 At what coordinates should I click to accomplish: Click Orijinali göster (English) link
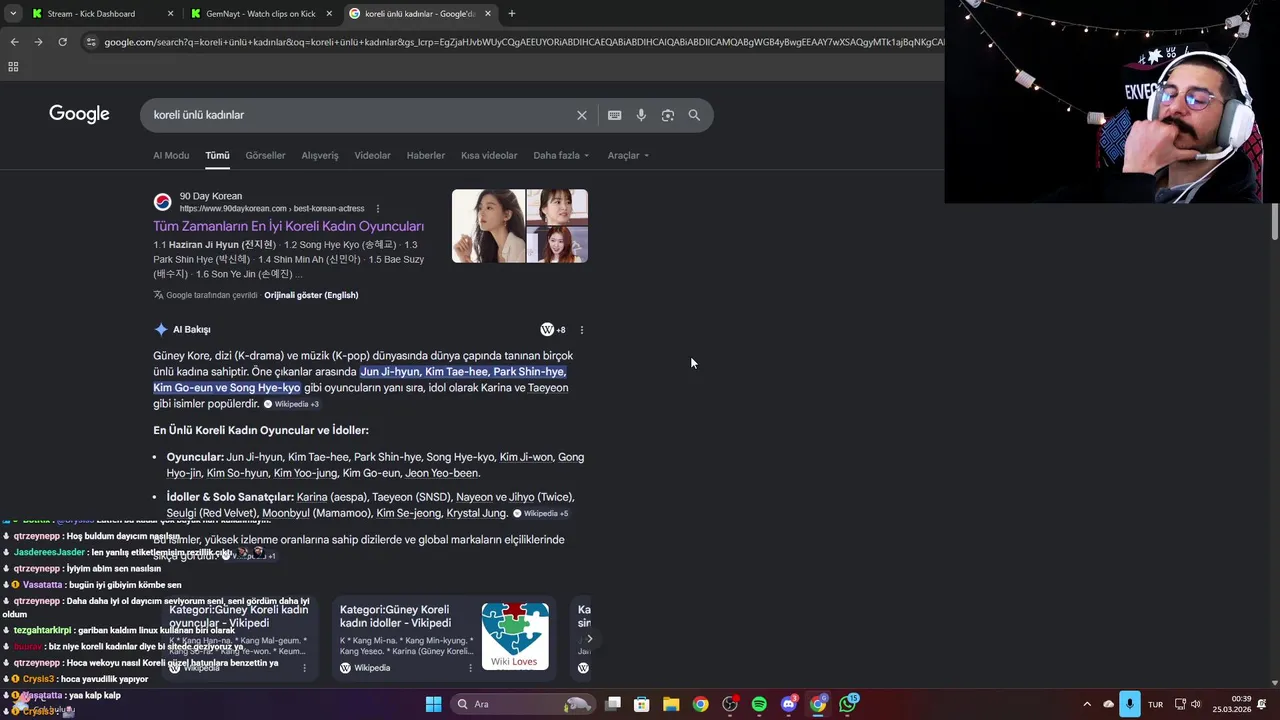tap(311, 295)
